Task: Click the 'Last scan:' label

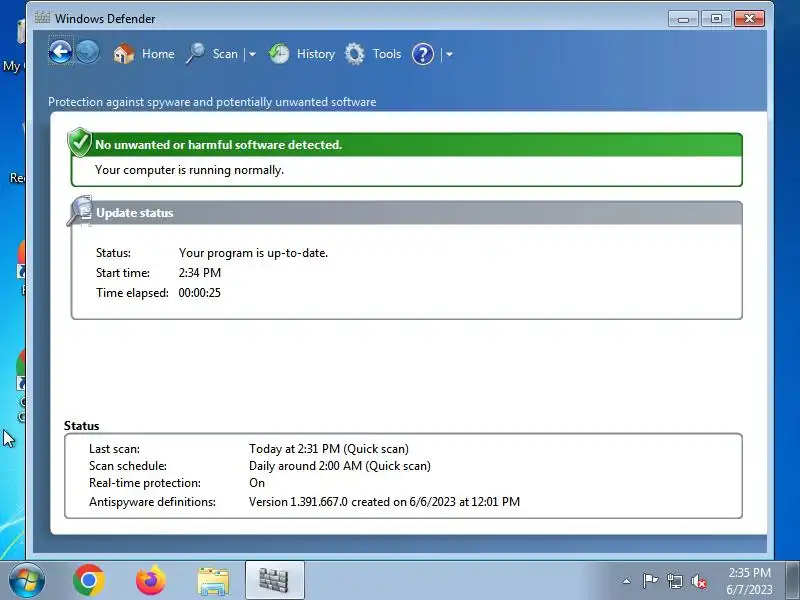Action: coord(114,449)
